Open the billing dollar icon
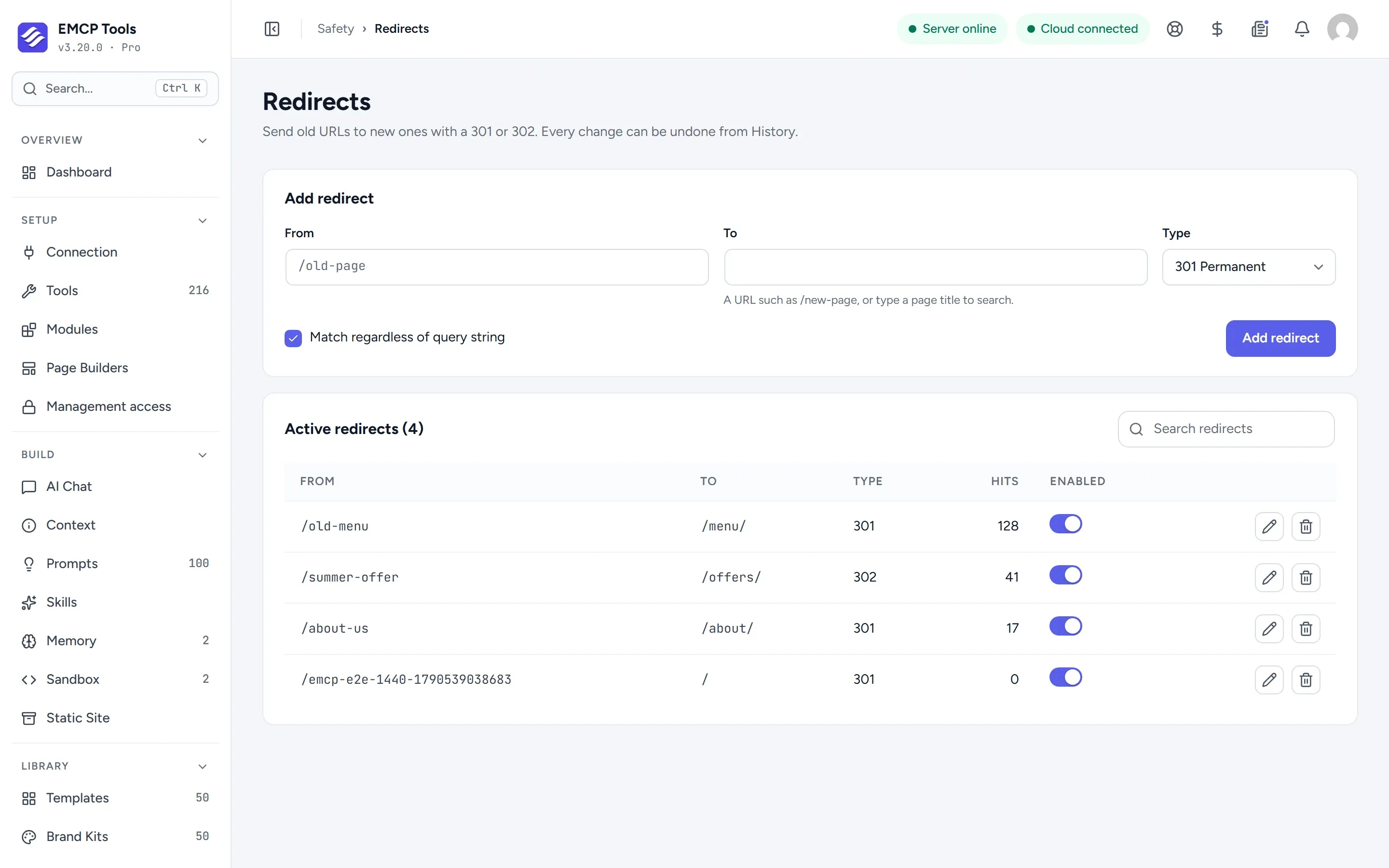This screenshot has height=868, width=1389. click(x=1217, y=29)
